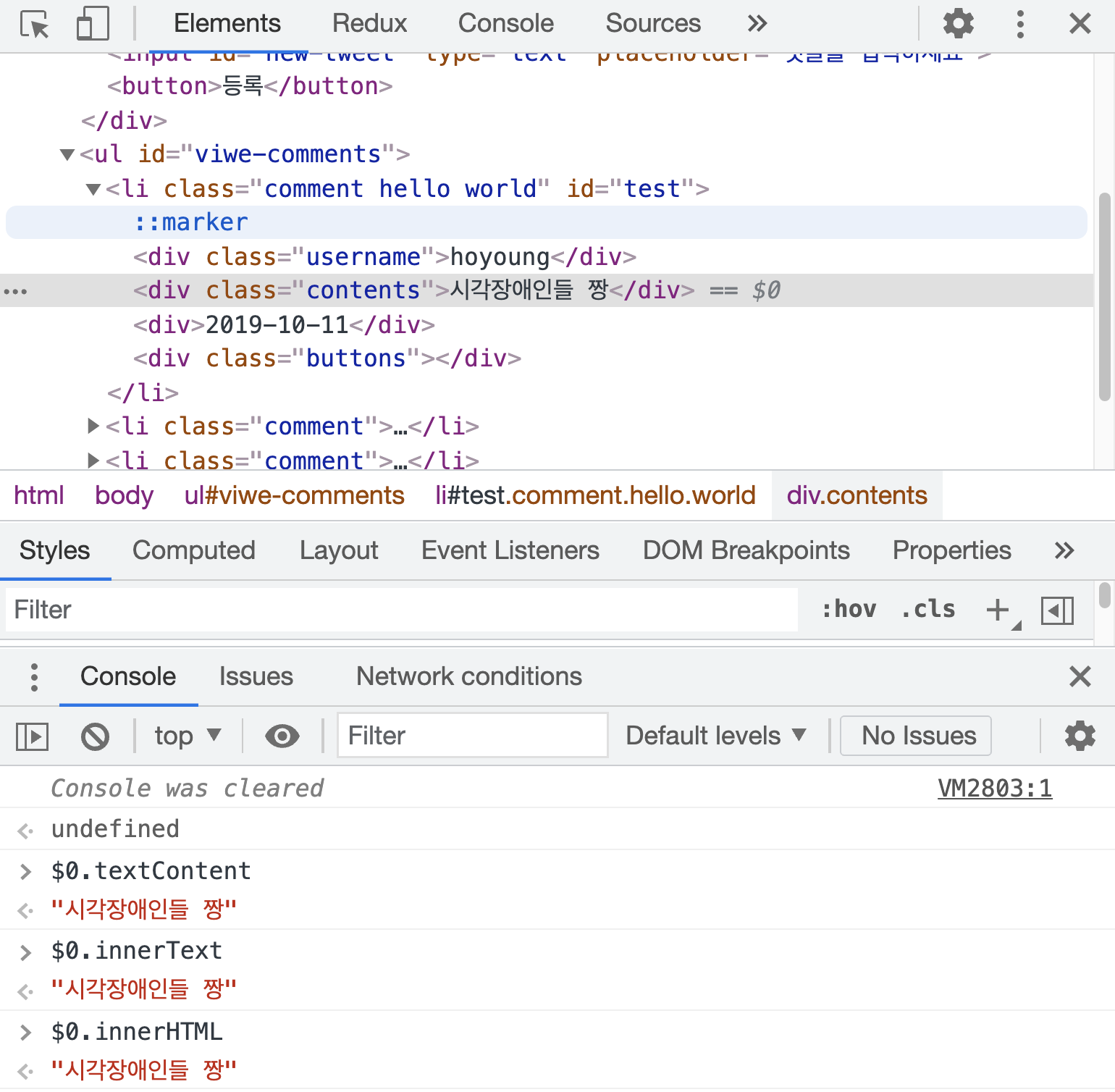The height and width of the screenshot is (1092, 1115).
Task: Click the $0.textContent console entry
Action: click(x=151, y=870)
